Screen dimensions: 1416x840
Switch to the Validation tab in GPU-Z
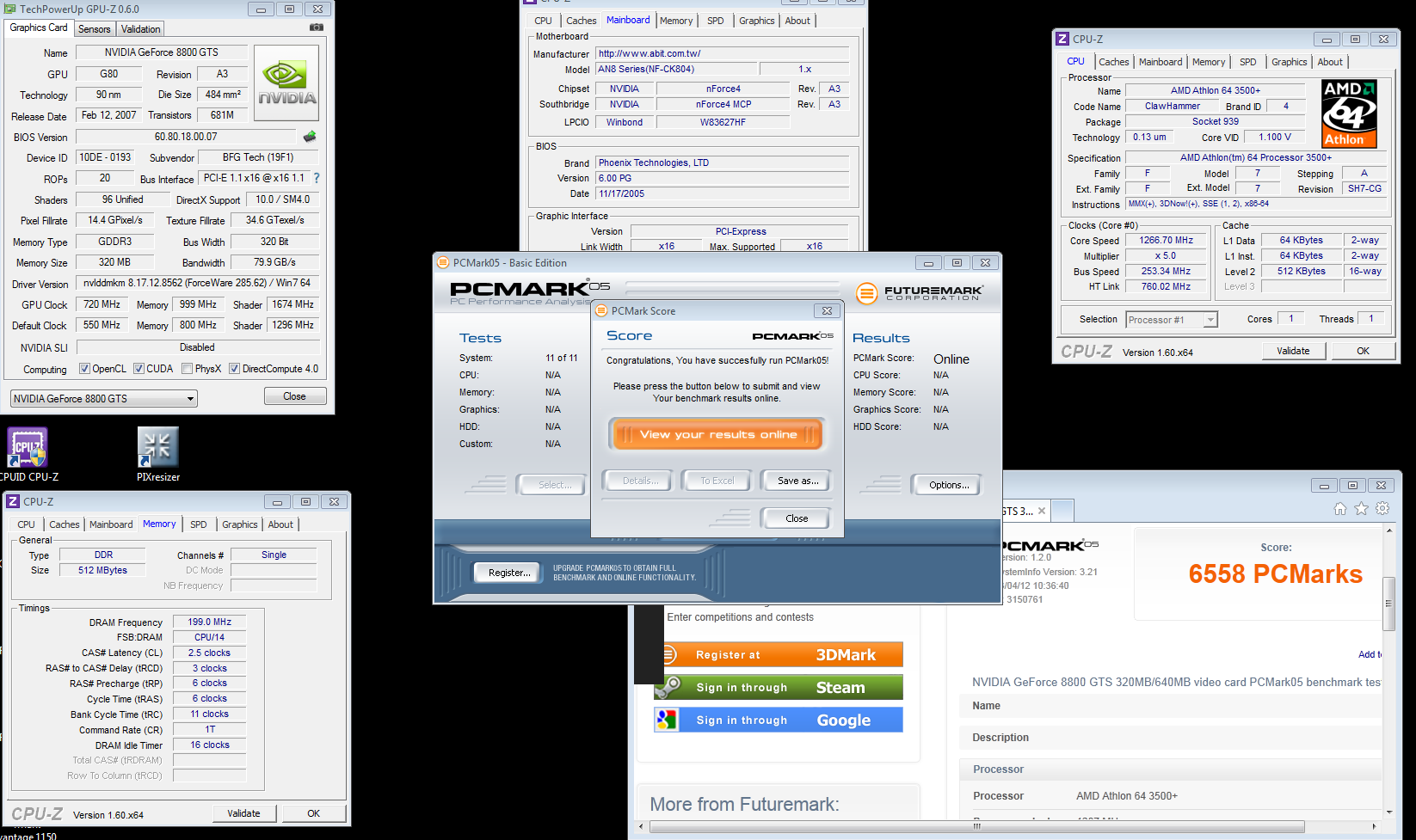[x=141, y=29]
